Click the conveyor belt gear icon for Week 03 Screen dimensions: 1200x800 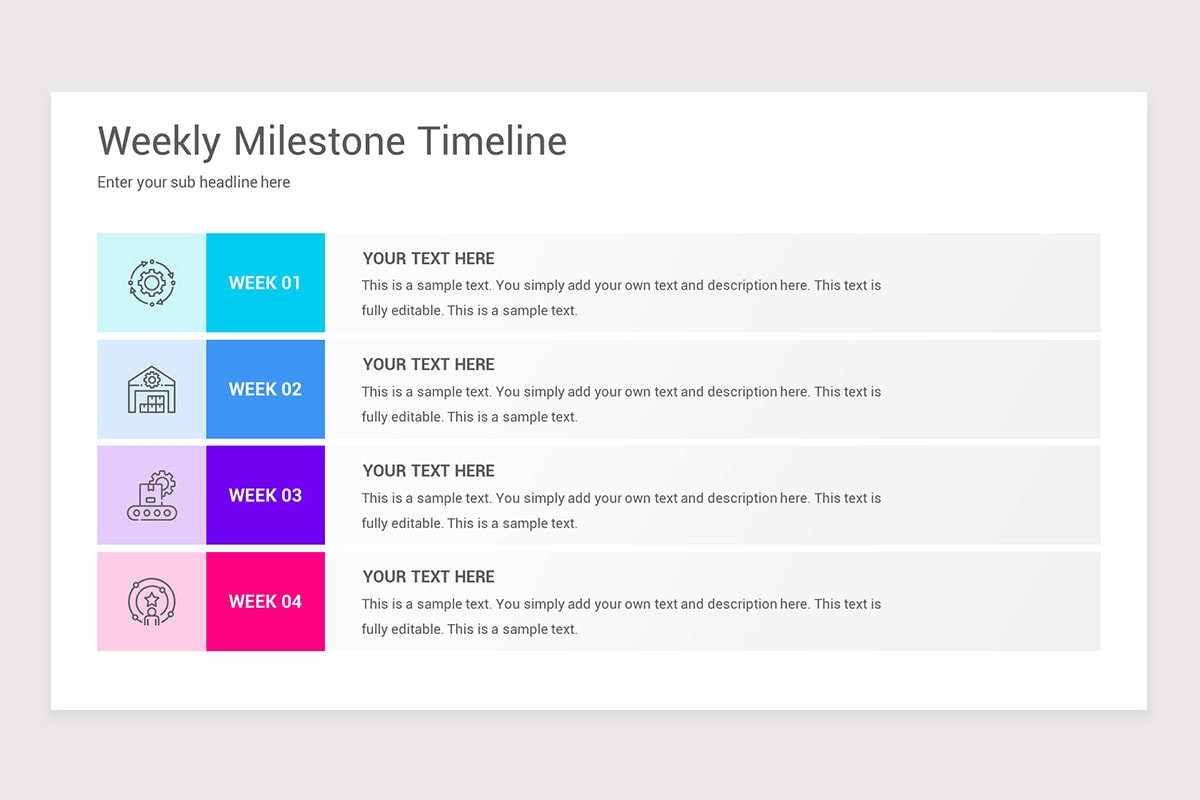[x=152, y=495]
